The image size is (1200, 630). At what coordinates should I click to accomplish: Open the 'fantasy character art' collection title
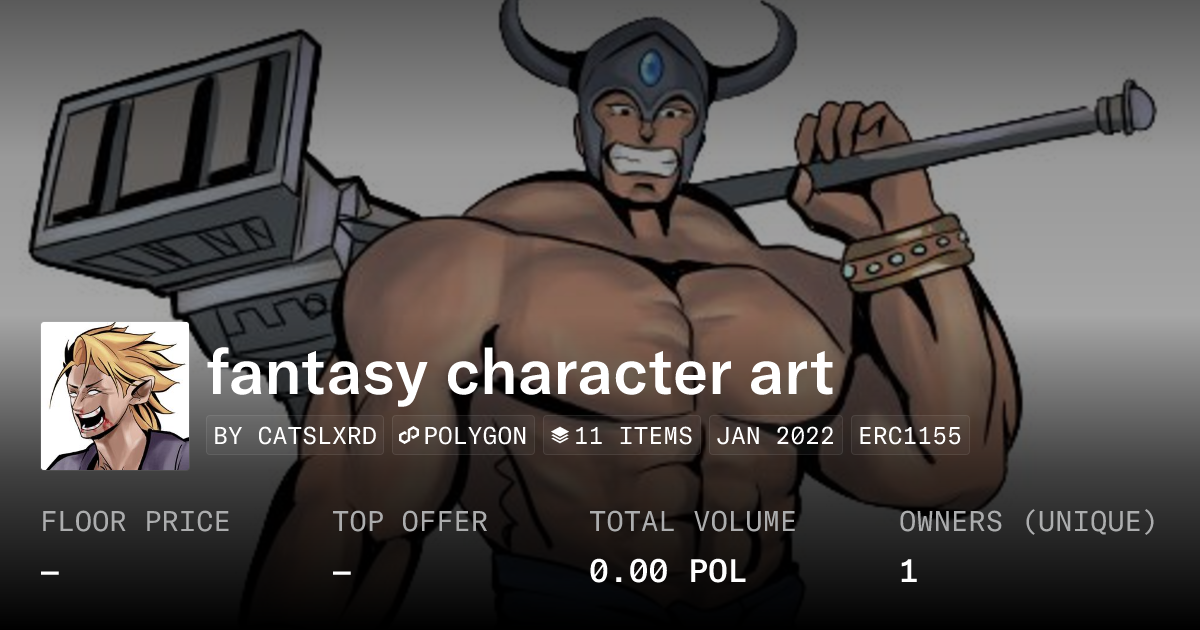pyautogui.click(x=520, y=373)
